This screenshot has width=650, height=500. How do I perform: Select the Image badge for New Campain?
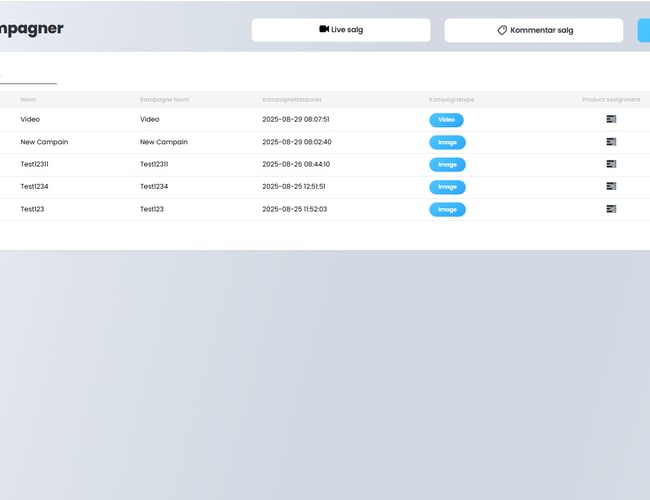pos(447,142)
